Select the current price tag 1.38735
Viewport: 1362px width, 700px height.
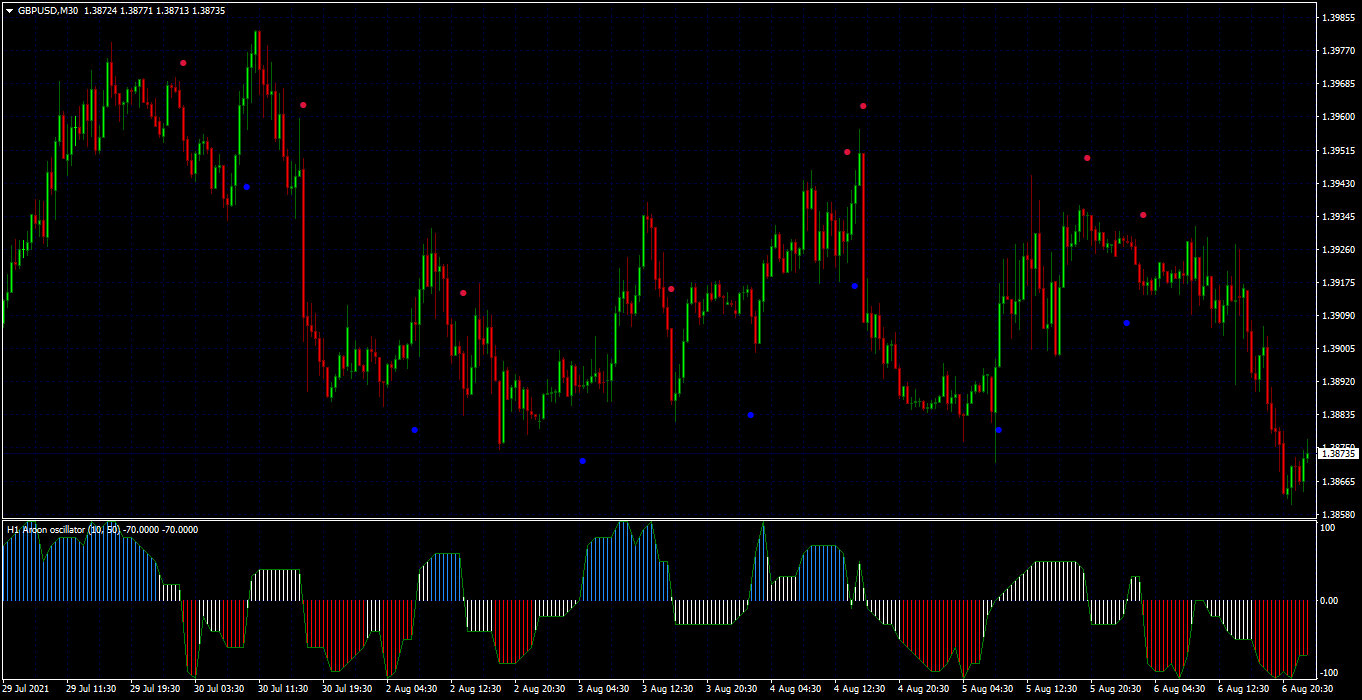[x=1338, y=454]
